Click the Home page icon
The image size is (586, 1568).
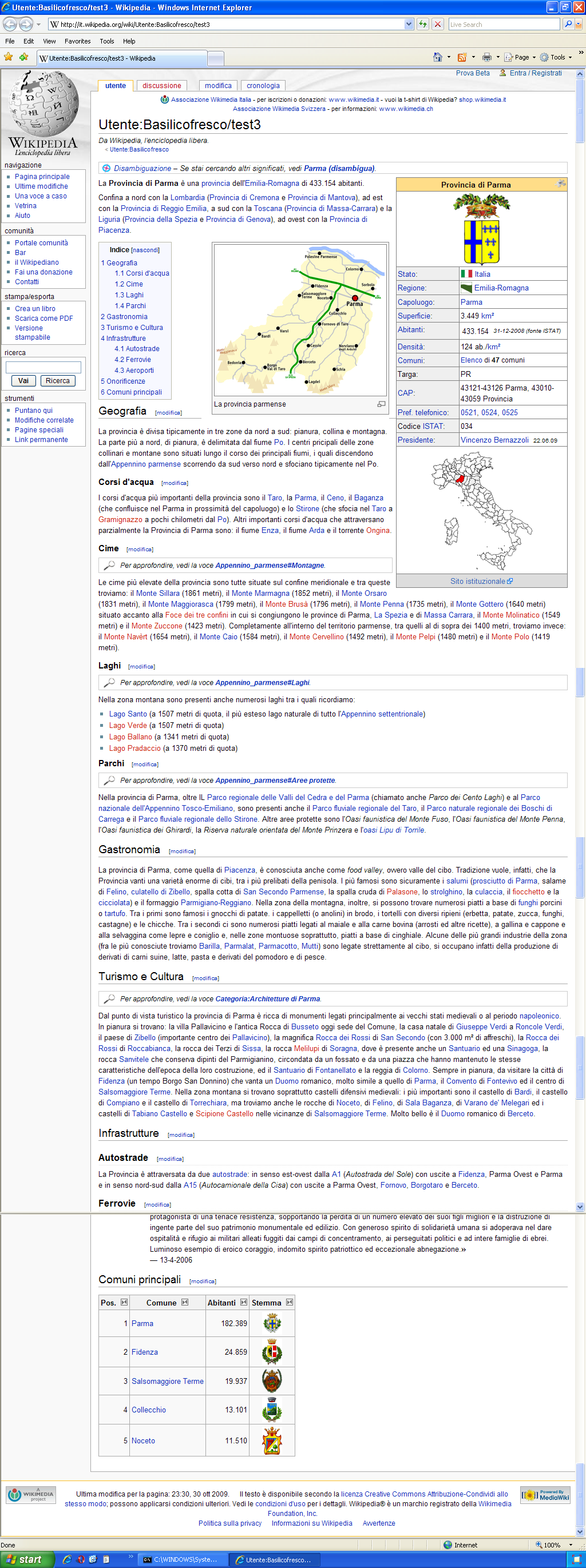[437, 57]
